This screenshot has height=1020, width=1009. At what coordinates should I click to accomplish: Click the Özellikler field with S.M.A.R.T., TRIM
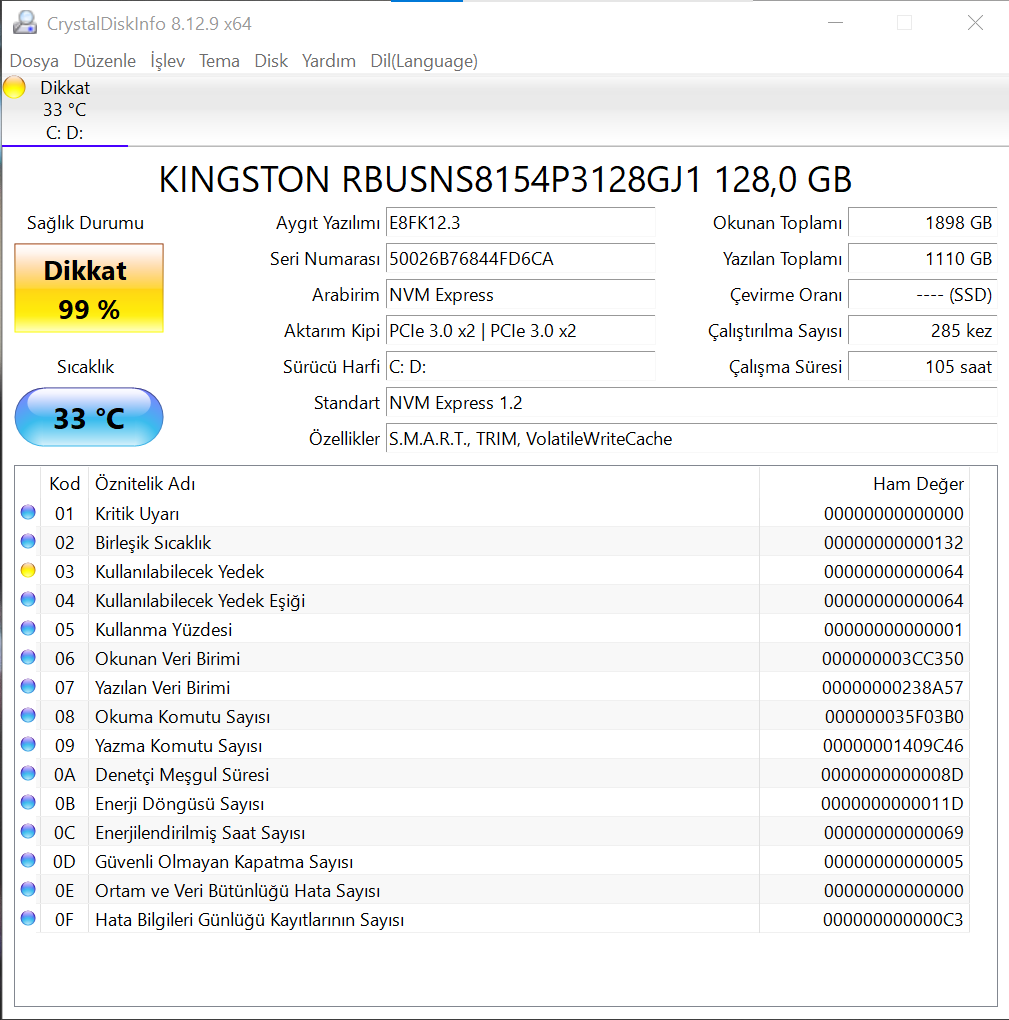point(692,439)
